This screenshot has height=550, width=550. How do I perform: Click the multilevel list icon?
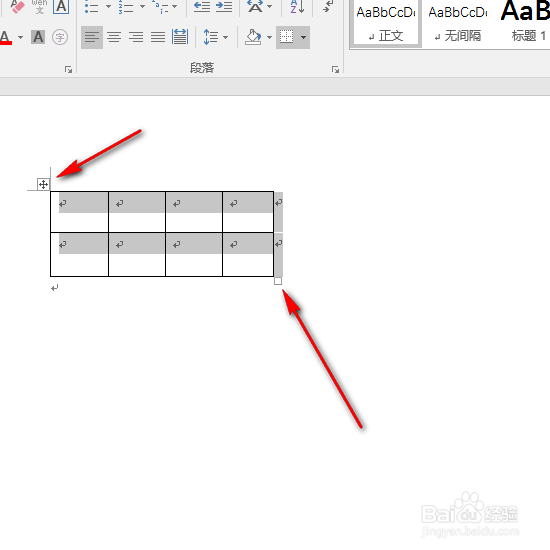160,6
